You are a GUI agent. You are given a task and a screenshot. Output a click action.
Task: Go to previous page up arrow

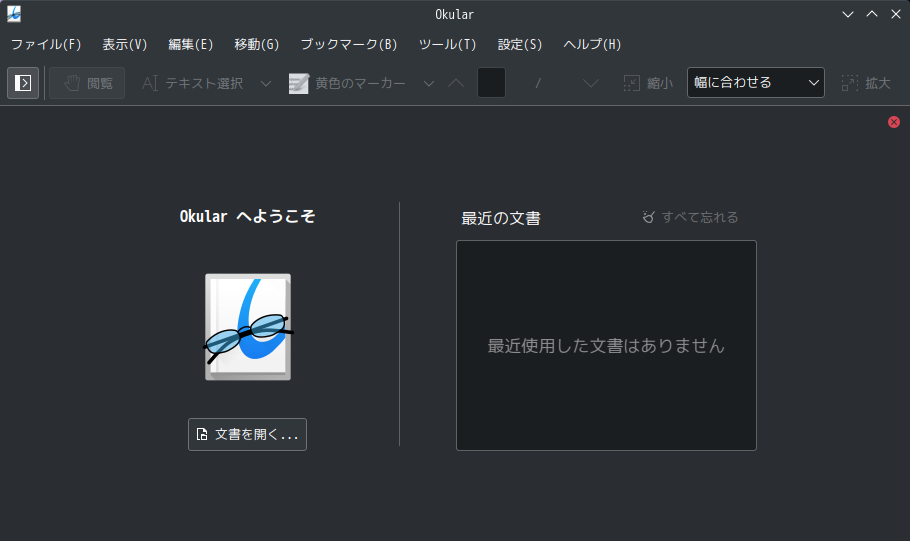pyautogui.click(x=456, y=83)
